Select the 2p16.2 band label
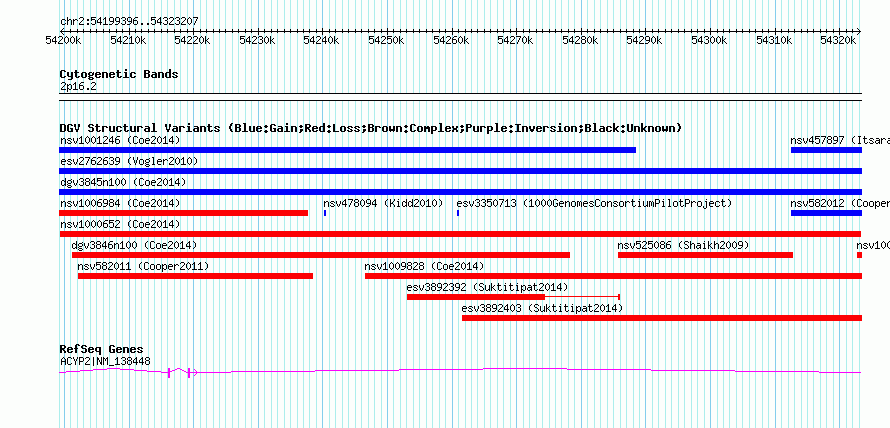Image resolution: width=890 pixels, height=428 pixels. tap(77, 86)
